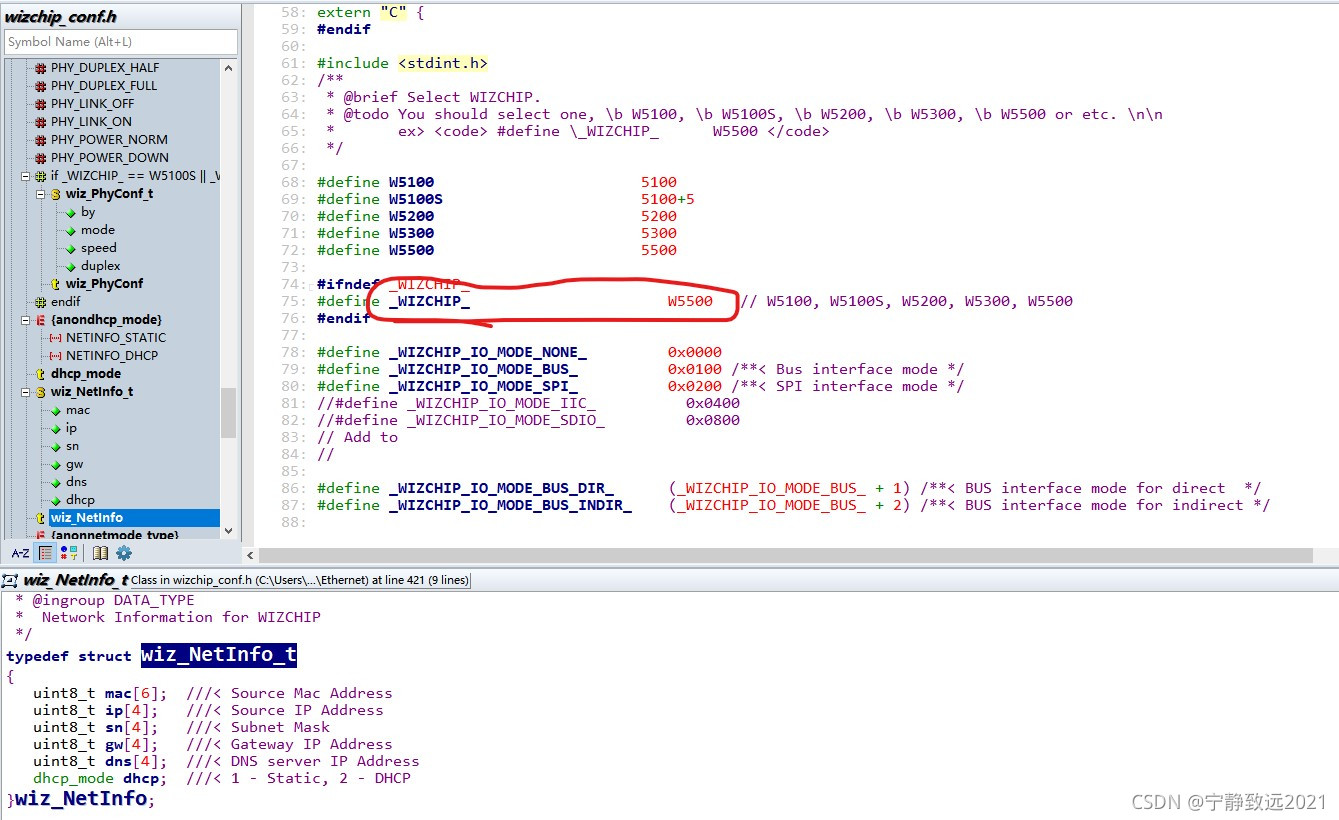Click _WIZCHIP_IO_MODE_BUS_DIR_ define name
This screenshot has width=1339, height=820.
[x=501, y=488]
